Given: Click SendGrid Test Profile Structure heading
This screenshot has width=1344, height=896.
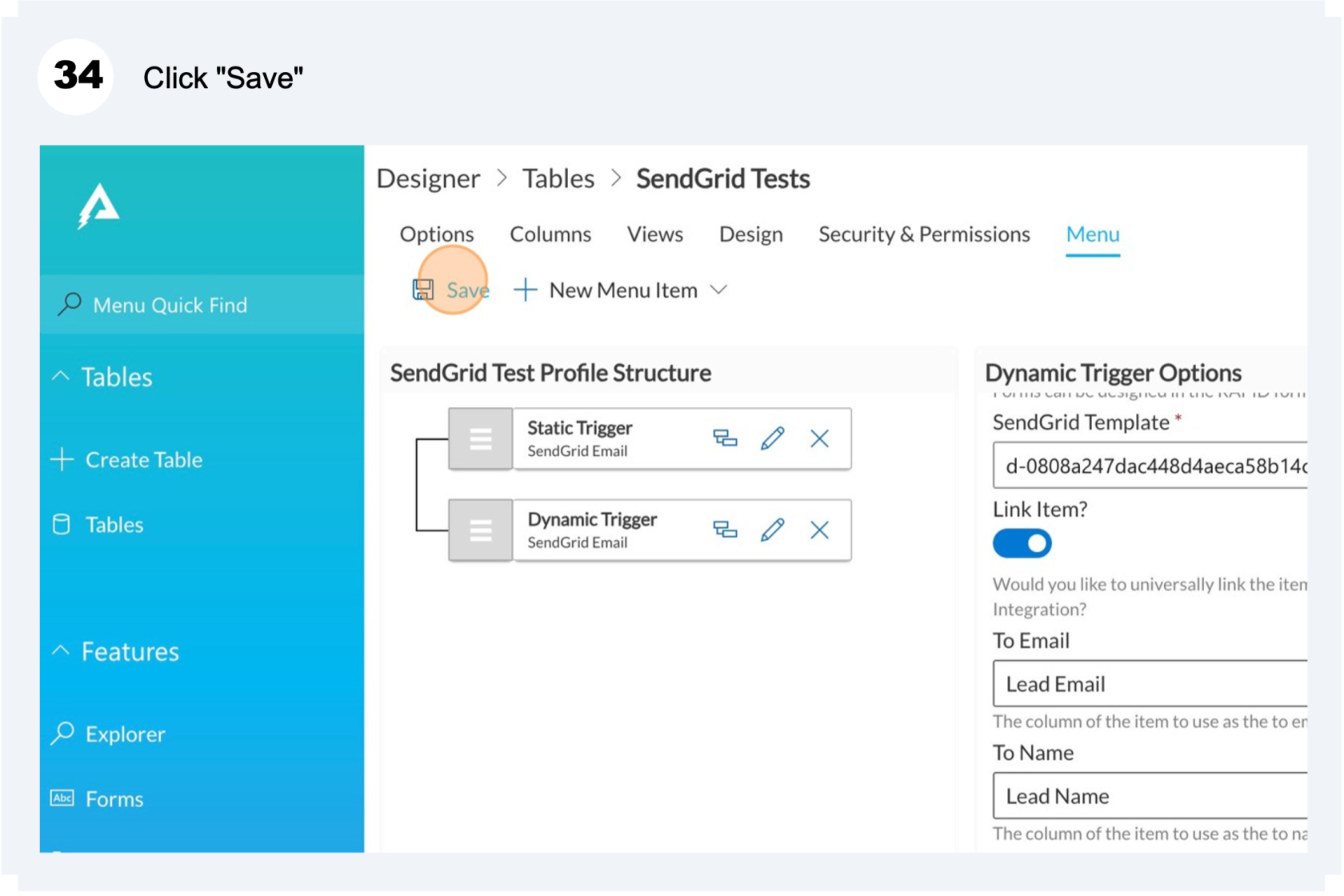Looking at the screenshot, I should (x=550, y=373).
